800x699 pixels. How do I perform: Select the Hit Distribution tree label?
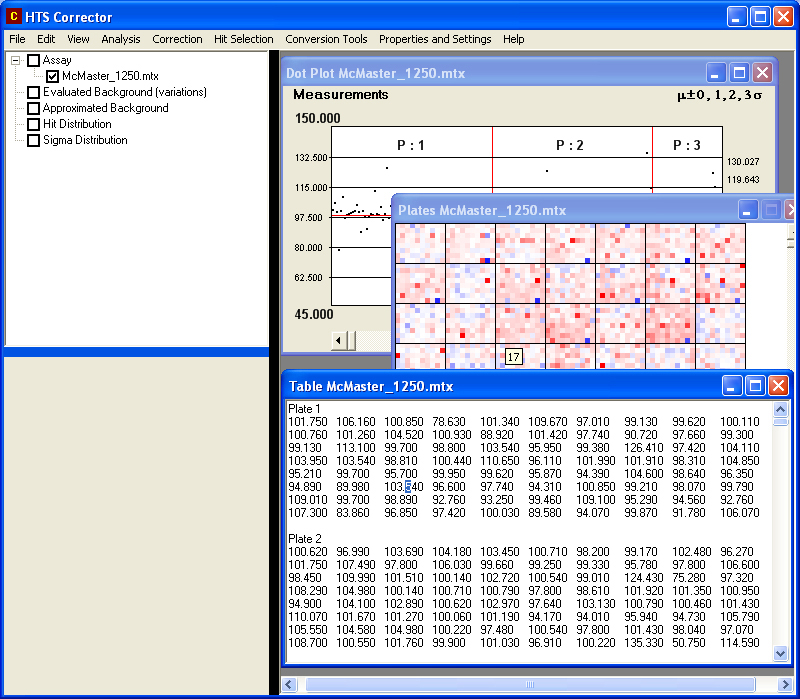(x=77, y=124)
